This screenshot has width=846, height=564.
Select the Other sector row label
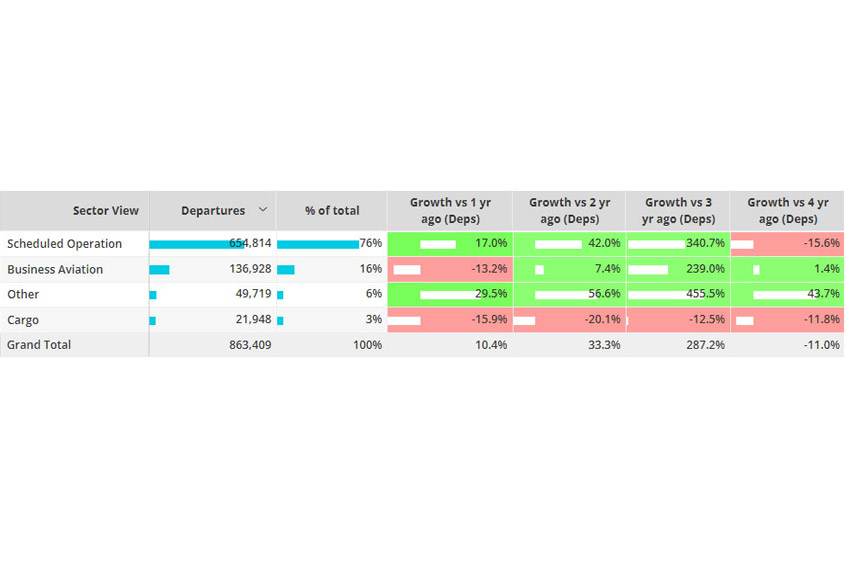(x=24, y=295)
